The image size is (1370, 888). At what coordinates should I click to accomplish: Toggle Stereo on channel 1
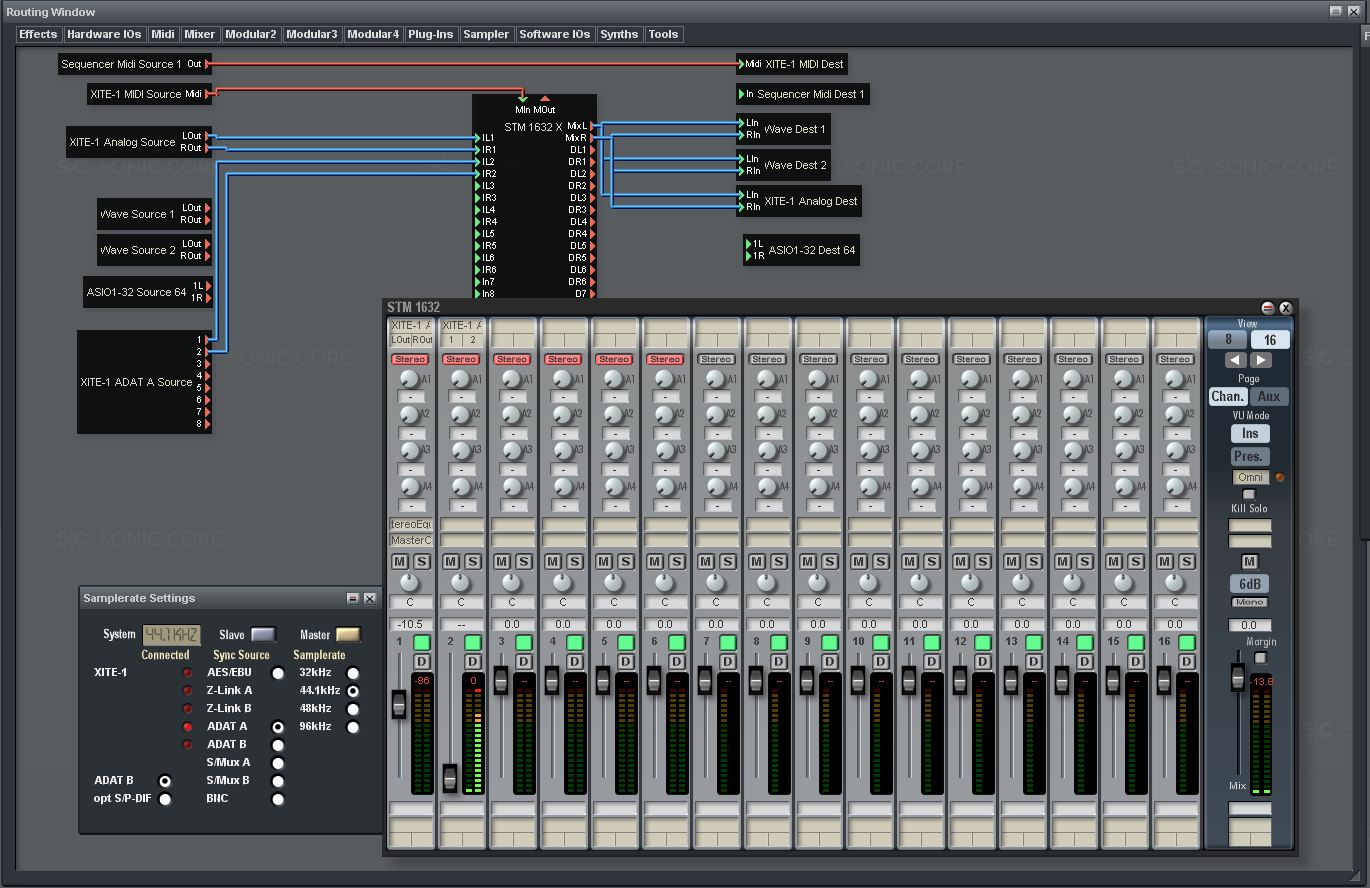pyautogui.click(x=410, y=359)
